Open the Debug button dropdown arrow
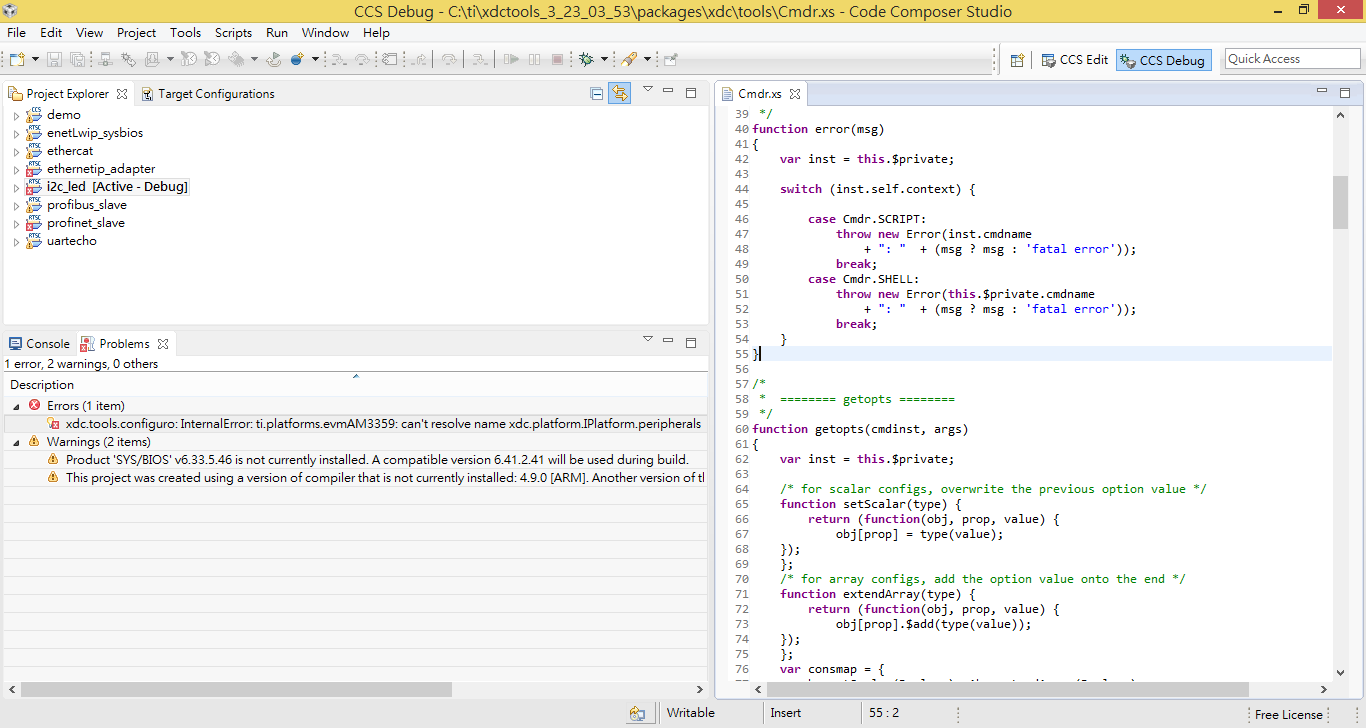Viewport: 1366px width, 728px height. tap(604, 60)
